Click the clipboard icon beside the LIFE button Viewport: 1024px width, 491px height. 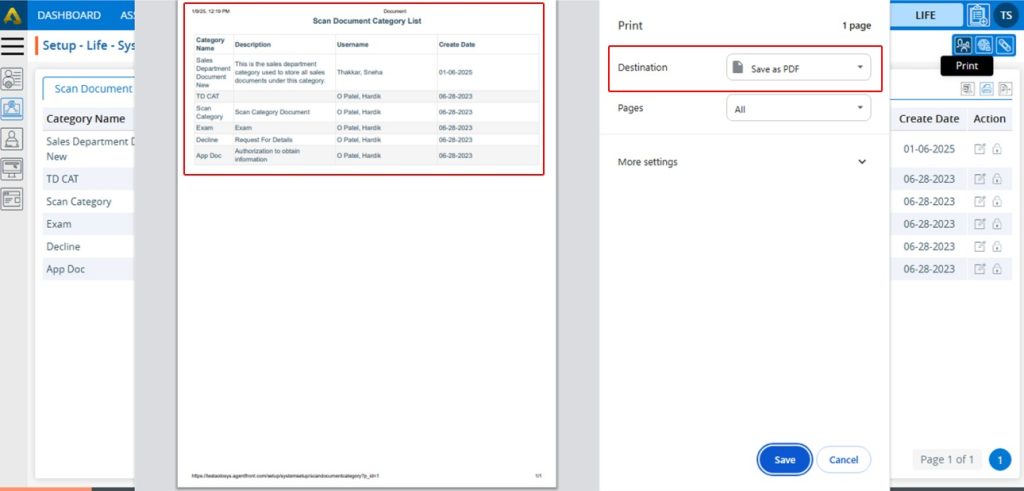point(978,15)
